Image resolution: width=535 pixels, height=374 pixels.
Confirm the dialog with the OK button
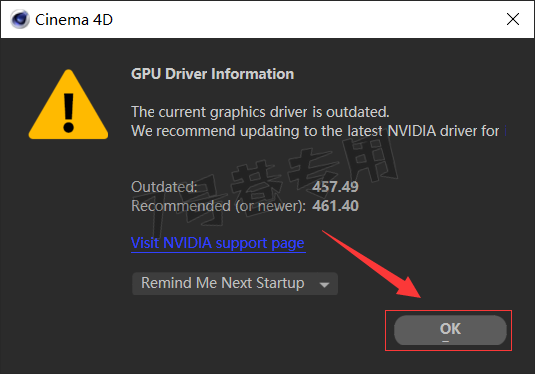point(450,330)
